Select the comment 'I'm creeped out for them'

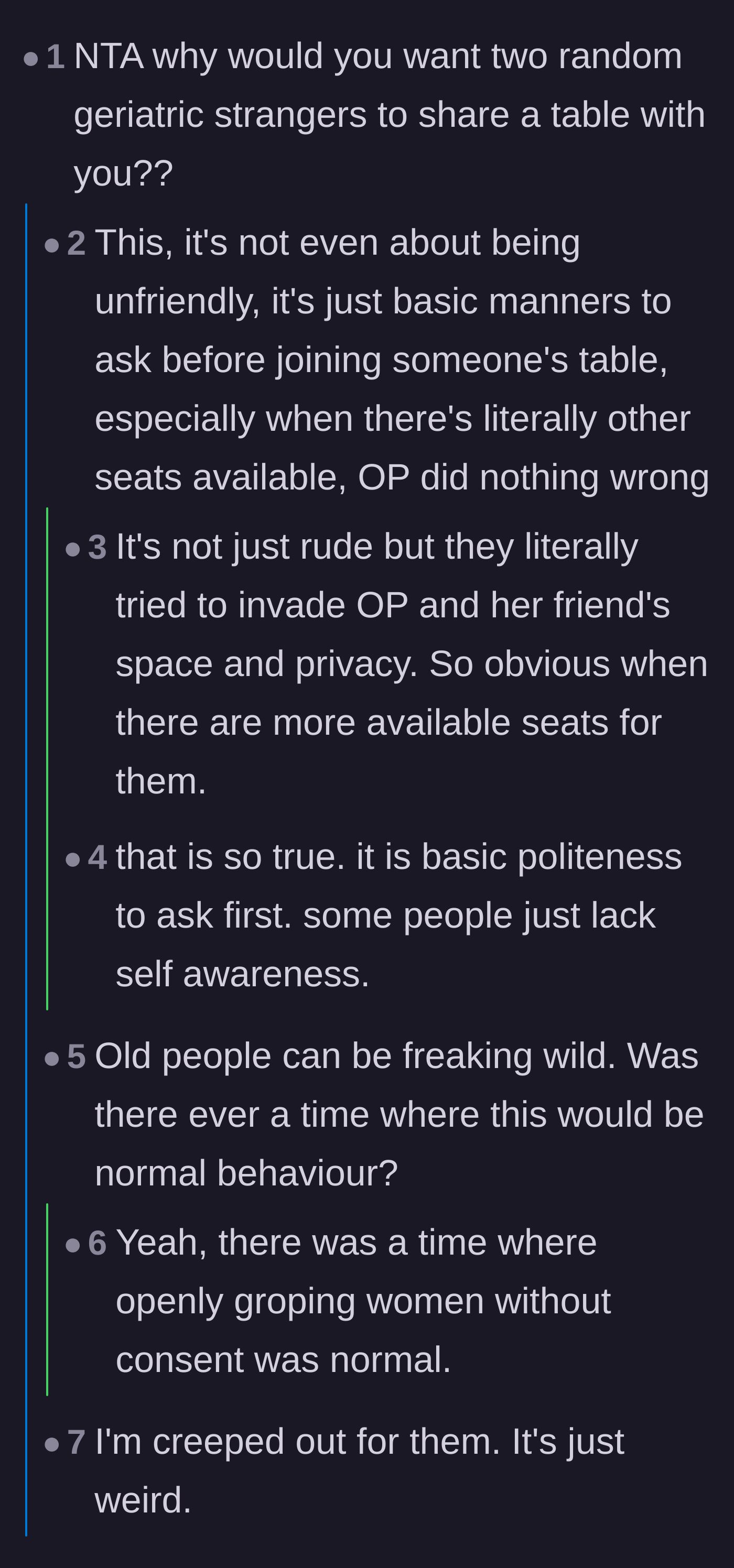(359, 1471)
